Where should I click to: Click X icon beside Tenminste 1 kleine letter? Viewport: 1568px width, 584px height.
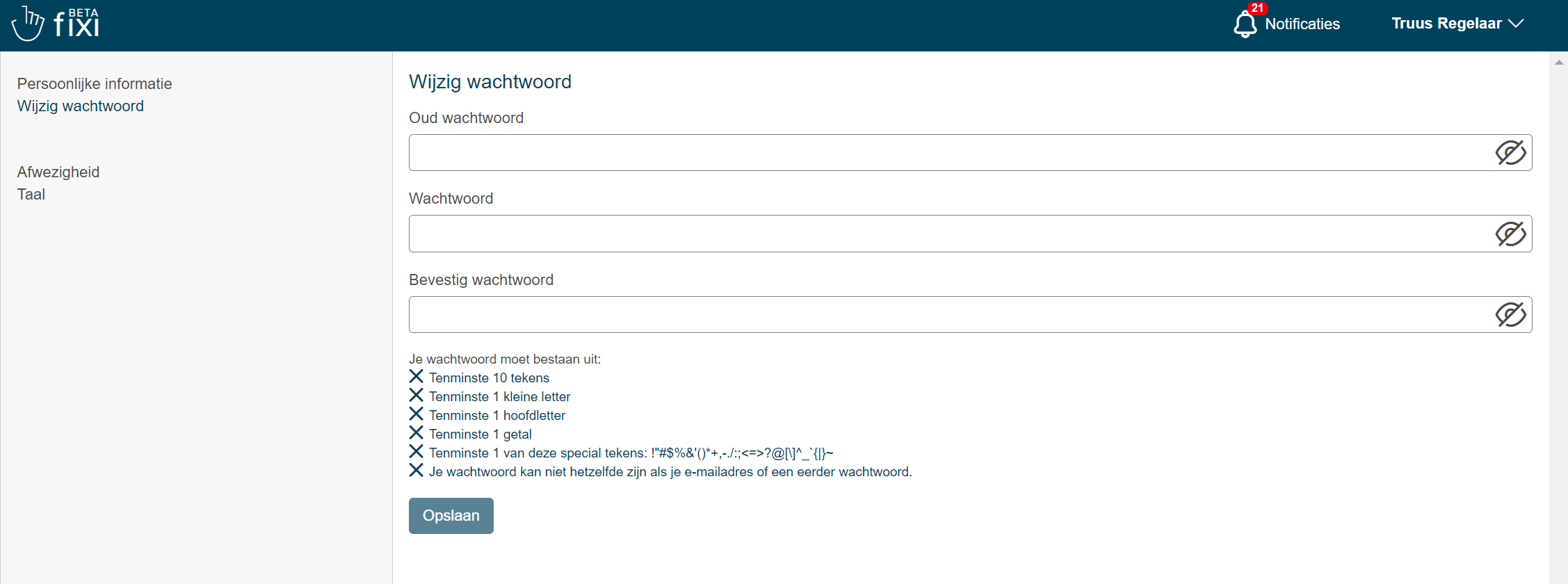[x=416, y=395]
